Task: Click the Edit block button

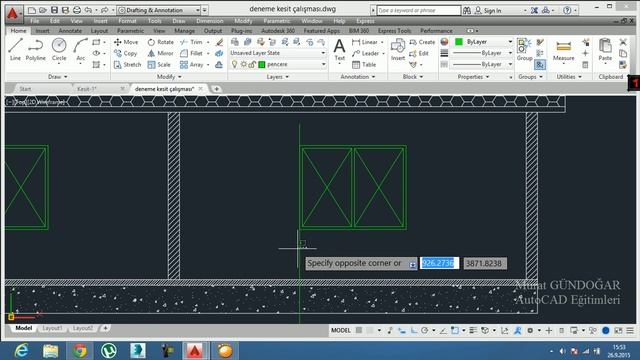Action: (x=419, y=53)
